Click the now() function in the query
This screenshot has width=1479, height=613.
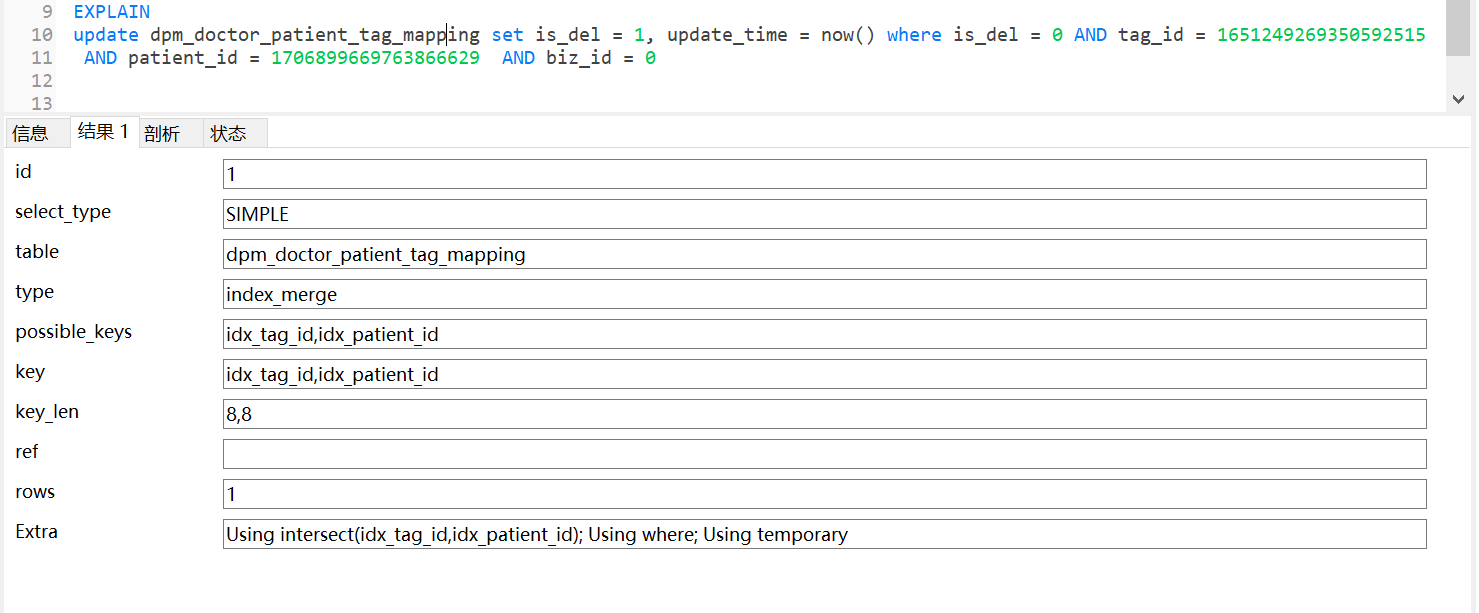click(x=848, y=35)
